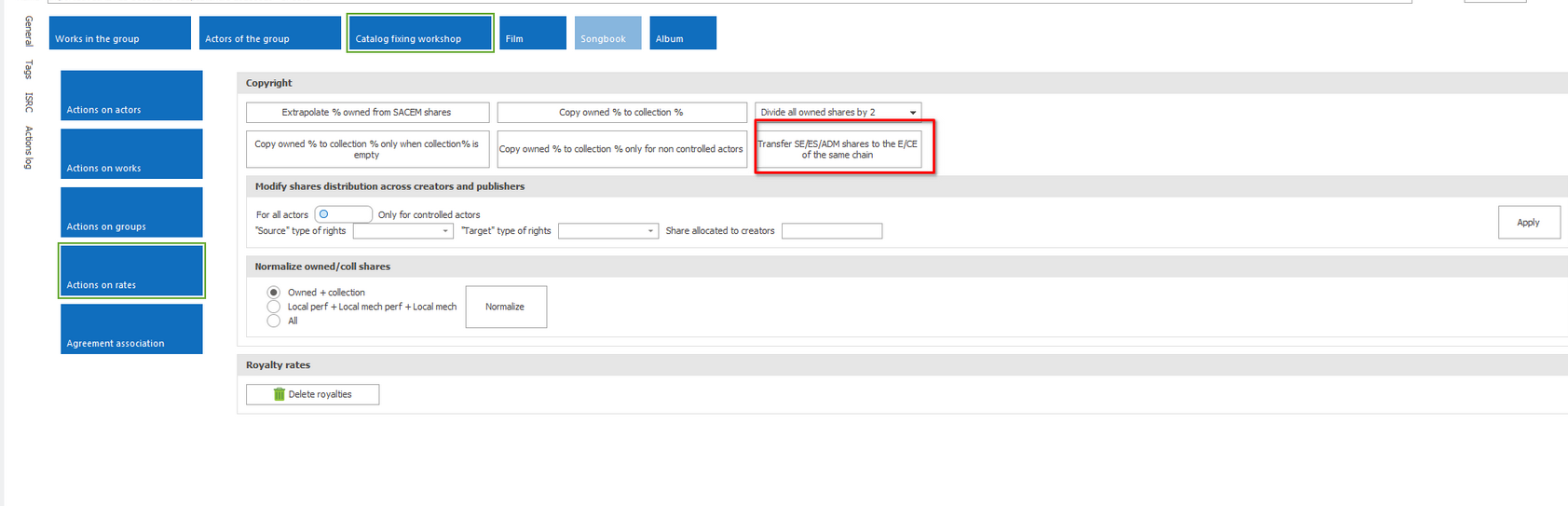Select the All radio option
This screenshot has width=1568, height=506.
click(274, 321)
